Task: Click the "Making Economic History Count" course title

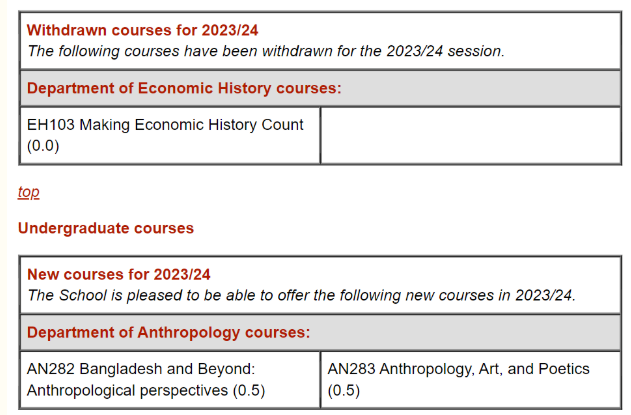Action: (193, 125)
